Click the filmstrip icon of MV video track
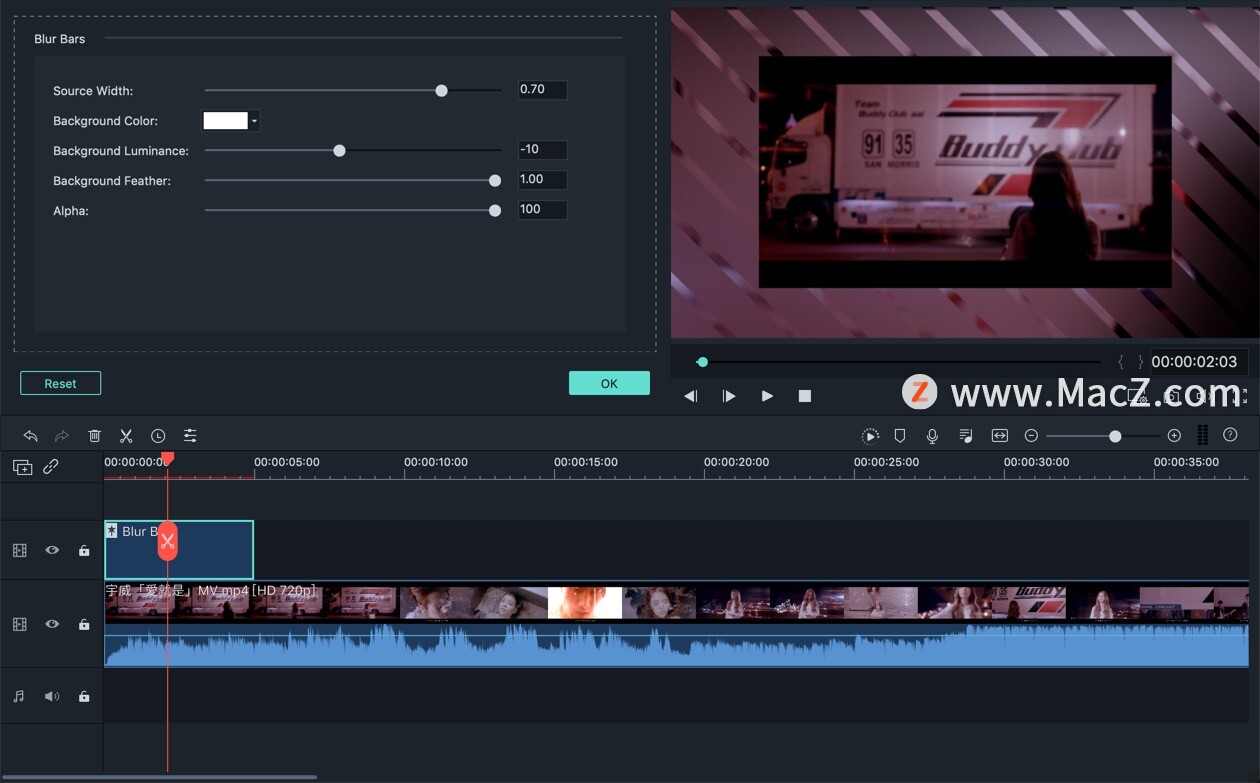Image resolution: width=1260 pixels, height=783 pixels. 20,624
